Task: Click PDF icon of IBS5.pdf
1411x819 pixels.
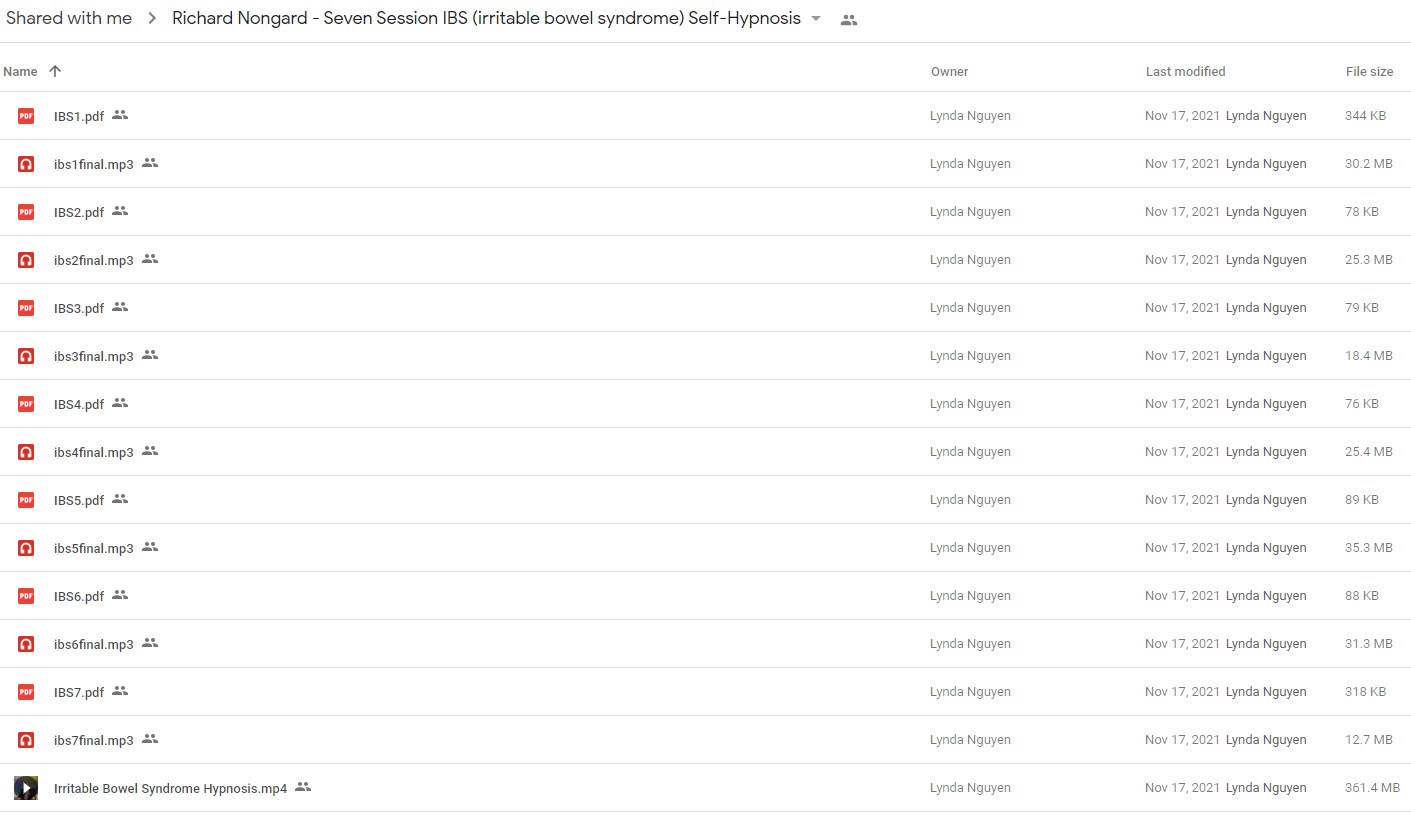Action: (26, 500)
